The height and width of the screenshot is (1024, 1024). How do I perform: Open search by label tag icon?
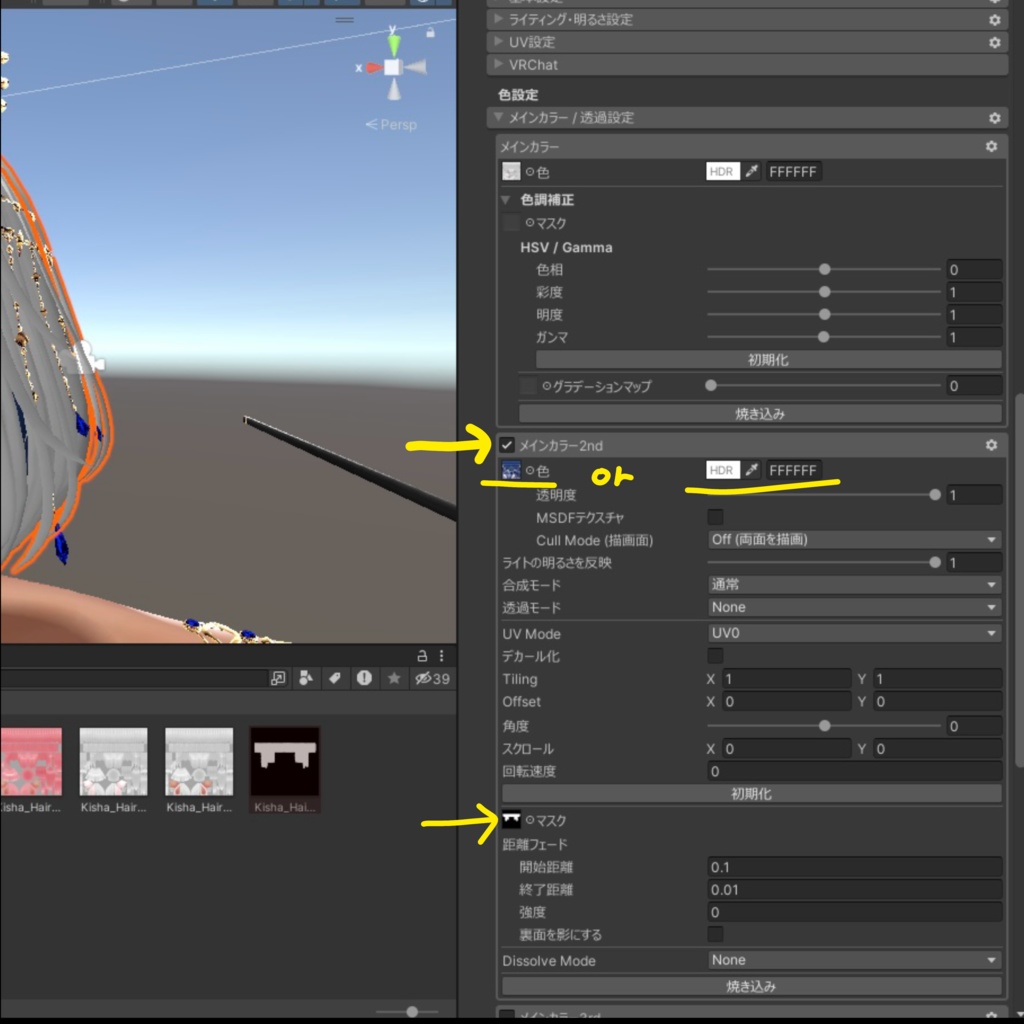(x=334, y=679)
